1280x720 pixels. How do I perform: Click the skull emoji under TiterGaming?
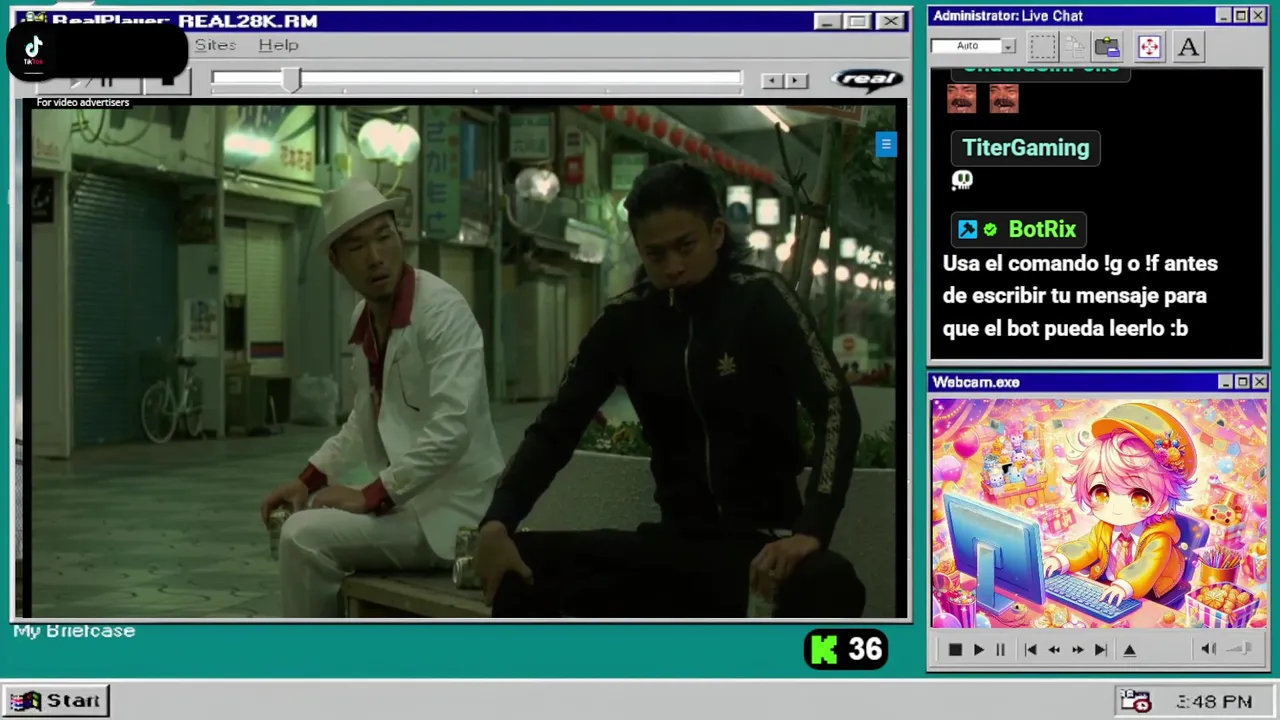[x=962, y=180]
